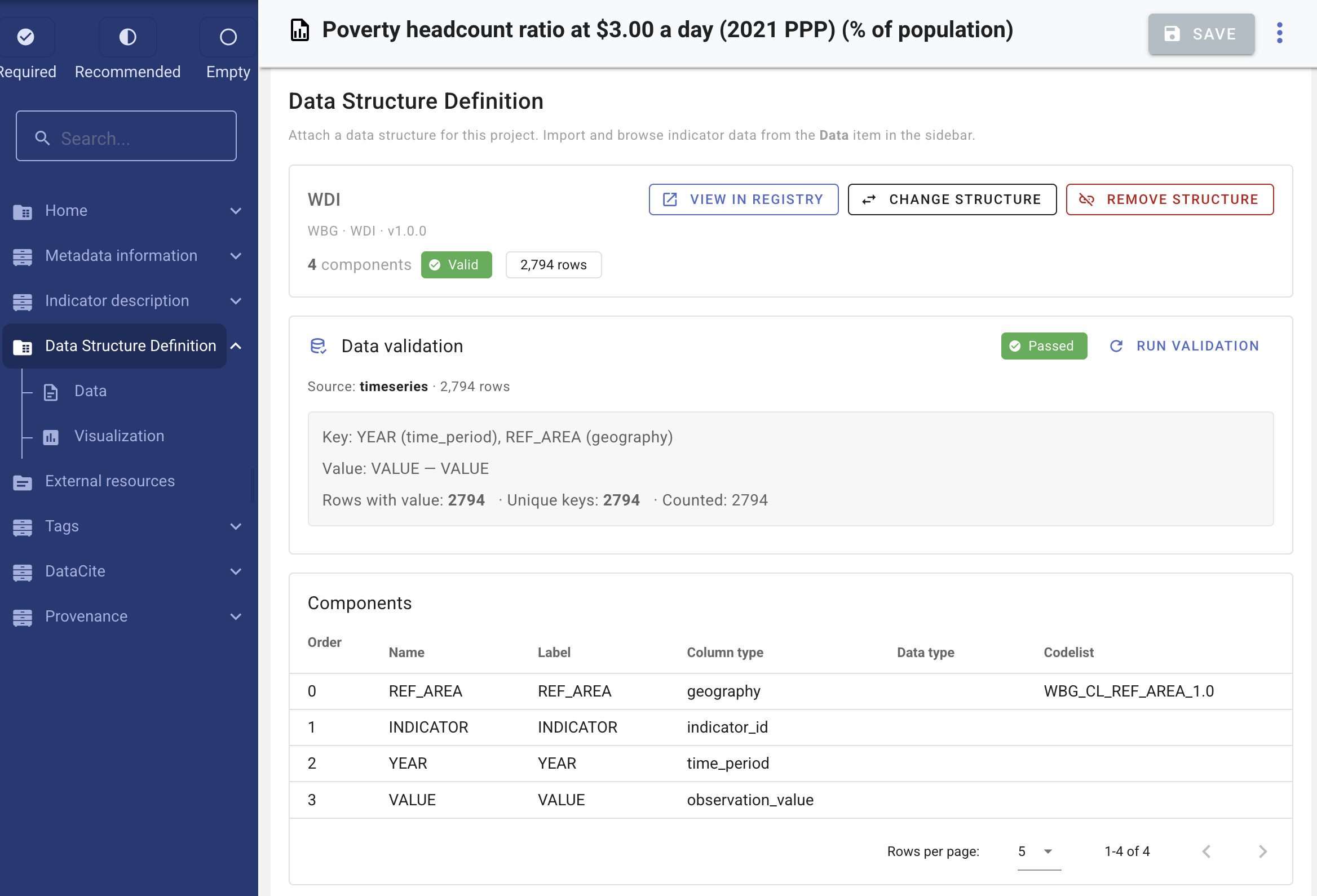Click the '1-4 of 4' pagination text
Viewport: 1317px width, 896px height.
point(1126,851)
